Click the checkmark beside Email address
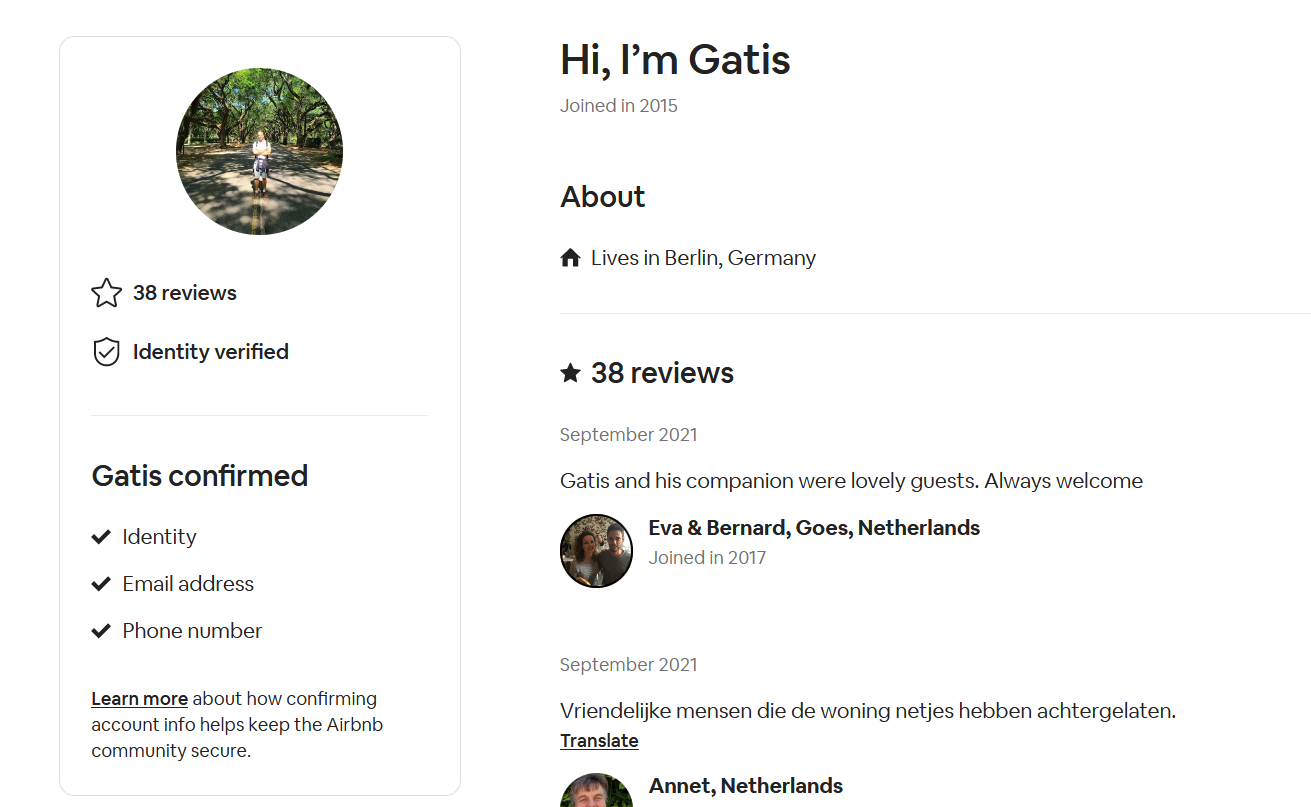The width and height of the screenshot is (1311, 807). (x=101, y=584)
